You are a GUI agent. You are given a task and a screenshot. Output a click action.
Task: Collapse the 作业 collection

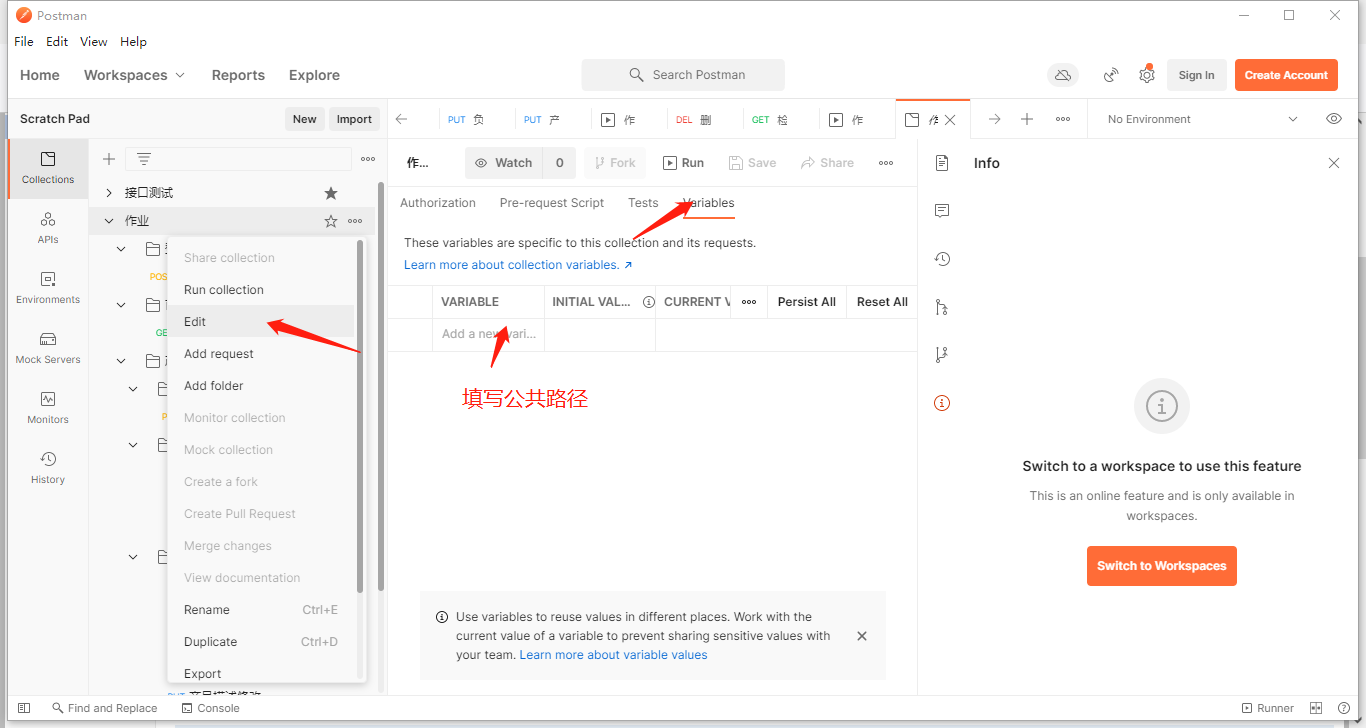[x=109, y=221]
